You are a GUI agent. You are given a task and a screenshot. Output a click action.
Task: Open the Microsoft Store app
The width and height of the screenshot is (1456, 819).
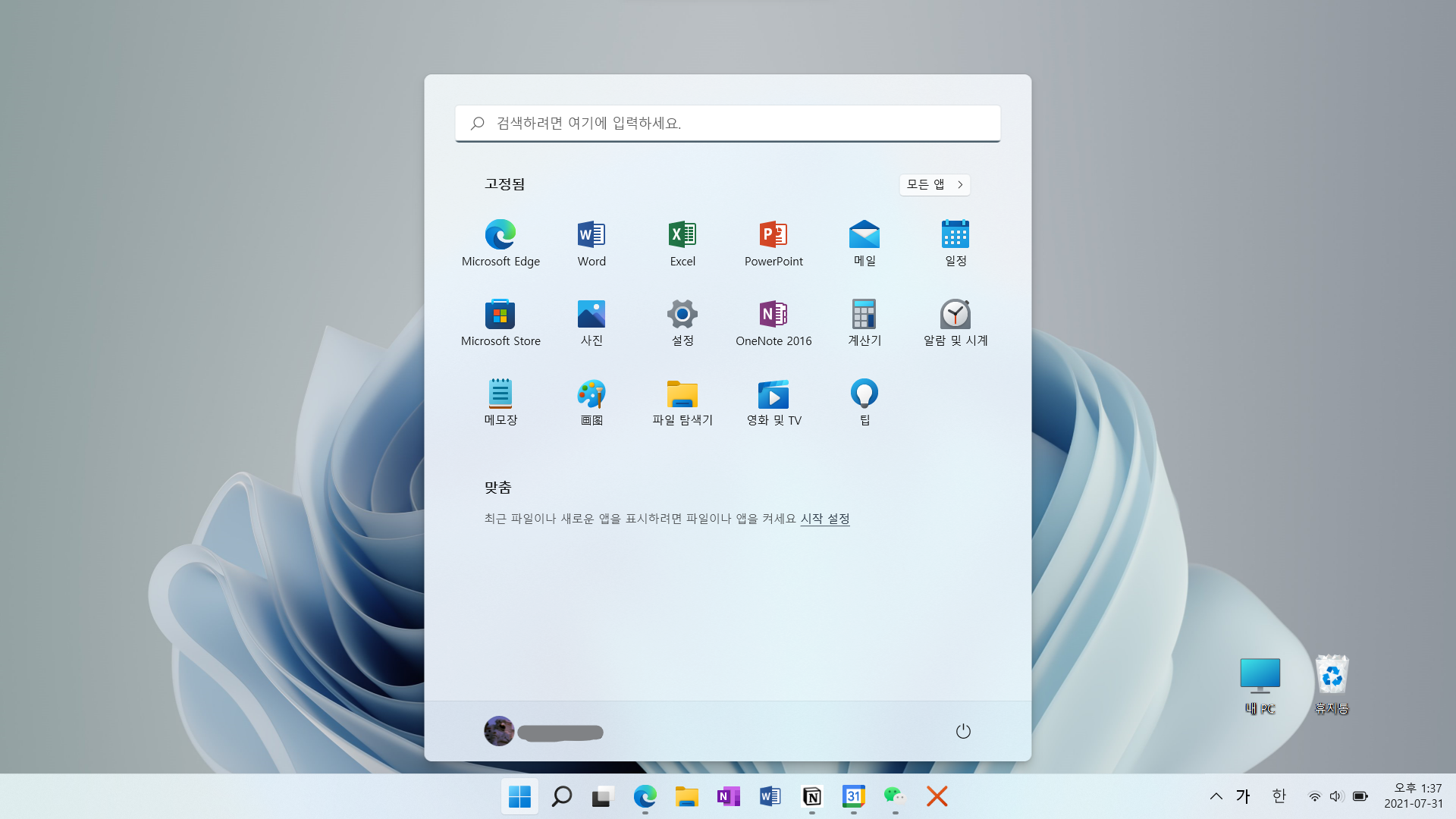[500, 322]
